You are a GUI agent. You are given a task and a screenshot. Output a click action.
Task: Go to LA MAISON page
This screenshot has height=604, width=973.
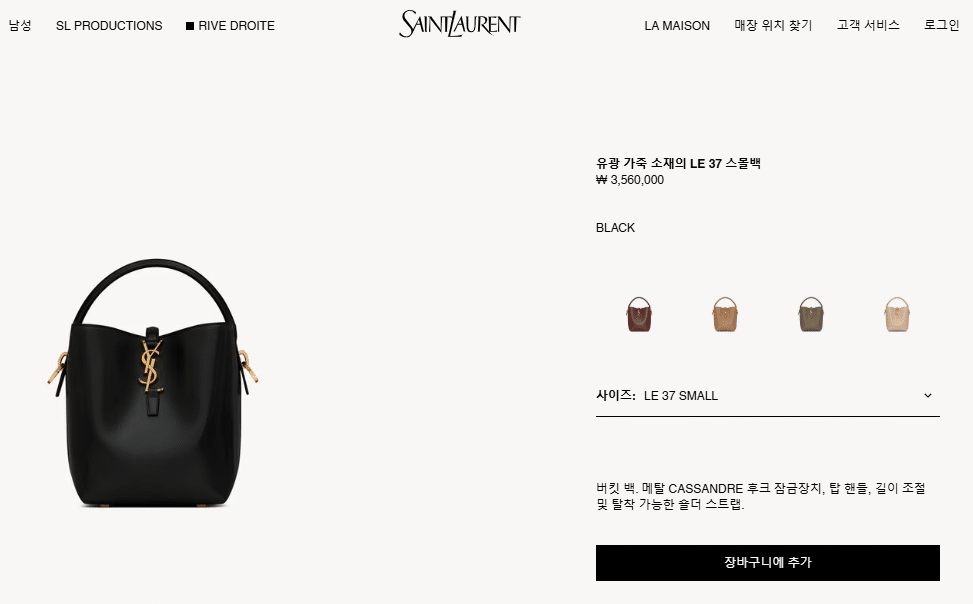click(677, 25)
